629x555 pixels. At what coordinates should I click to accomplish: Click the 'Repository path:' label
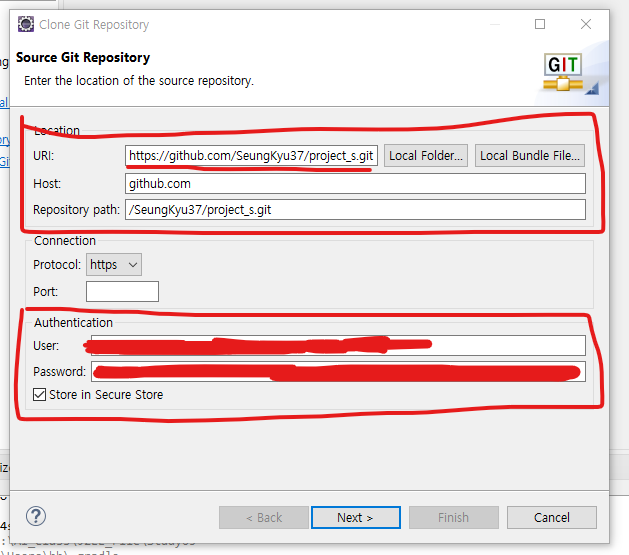tap(77, 210)
